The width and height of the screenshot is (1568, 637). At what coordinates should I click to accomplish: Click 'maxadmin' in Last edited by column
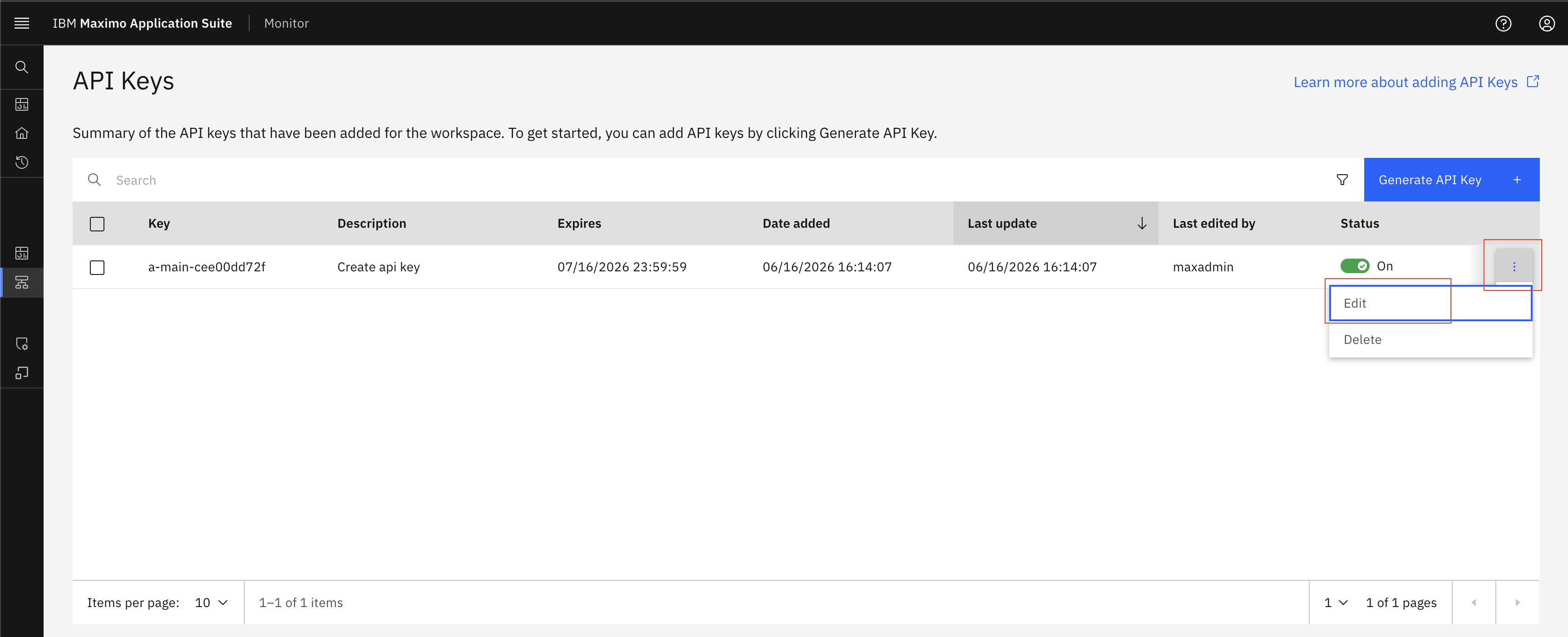[x=1203, y=266]
